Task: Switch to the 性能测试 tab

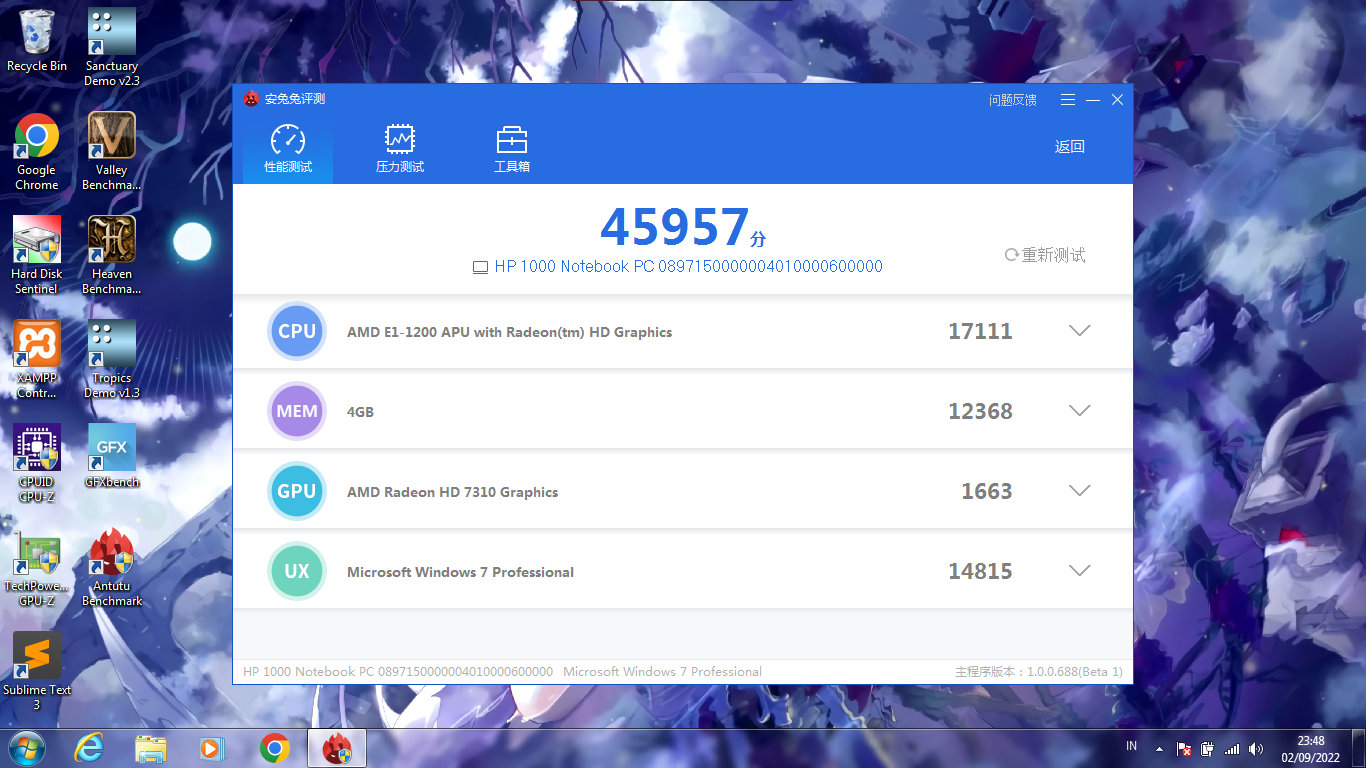Action: [x=288, y=149]
